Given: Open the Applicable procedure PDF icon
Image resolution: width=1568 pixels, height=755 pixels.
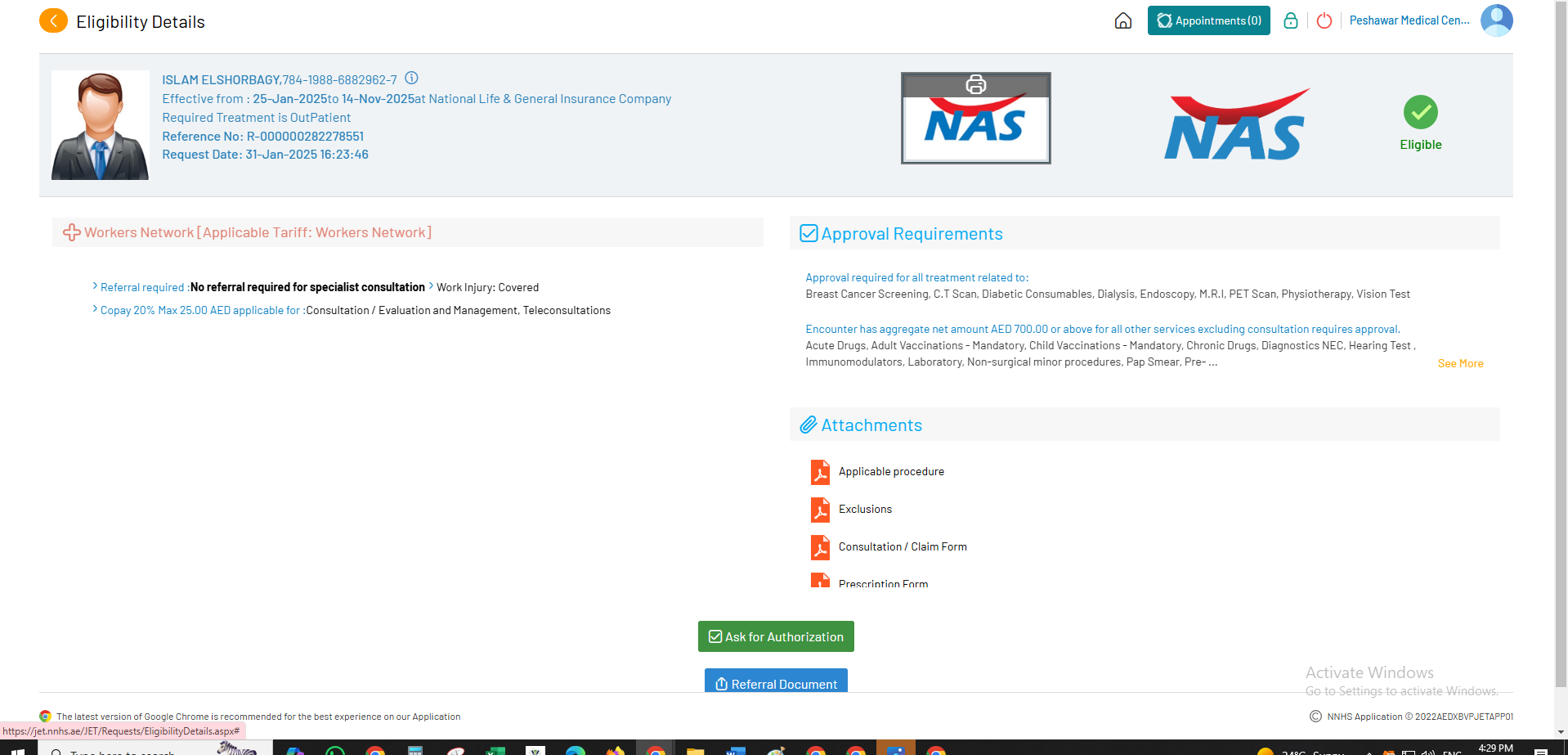Looking at the screenshot, I should pyautogui.click(x=820, y=472).
